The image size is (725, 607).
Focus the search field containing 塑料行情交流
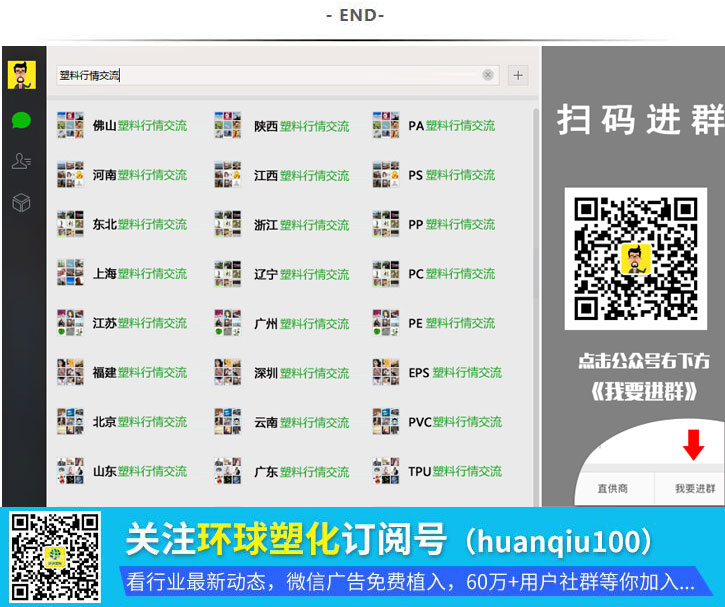278,75
